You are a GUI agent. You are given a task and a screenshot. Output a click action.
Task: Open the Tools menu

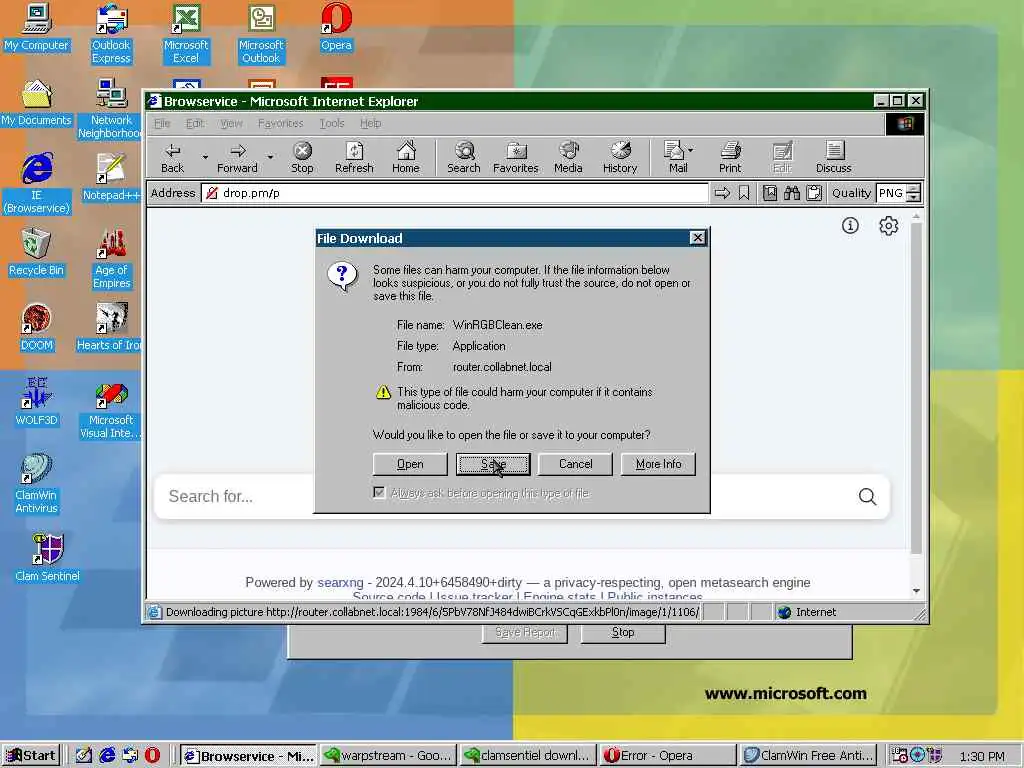(332, 123)
